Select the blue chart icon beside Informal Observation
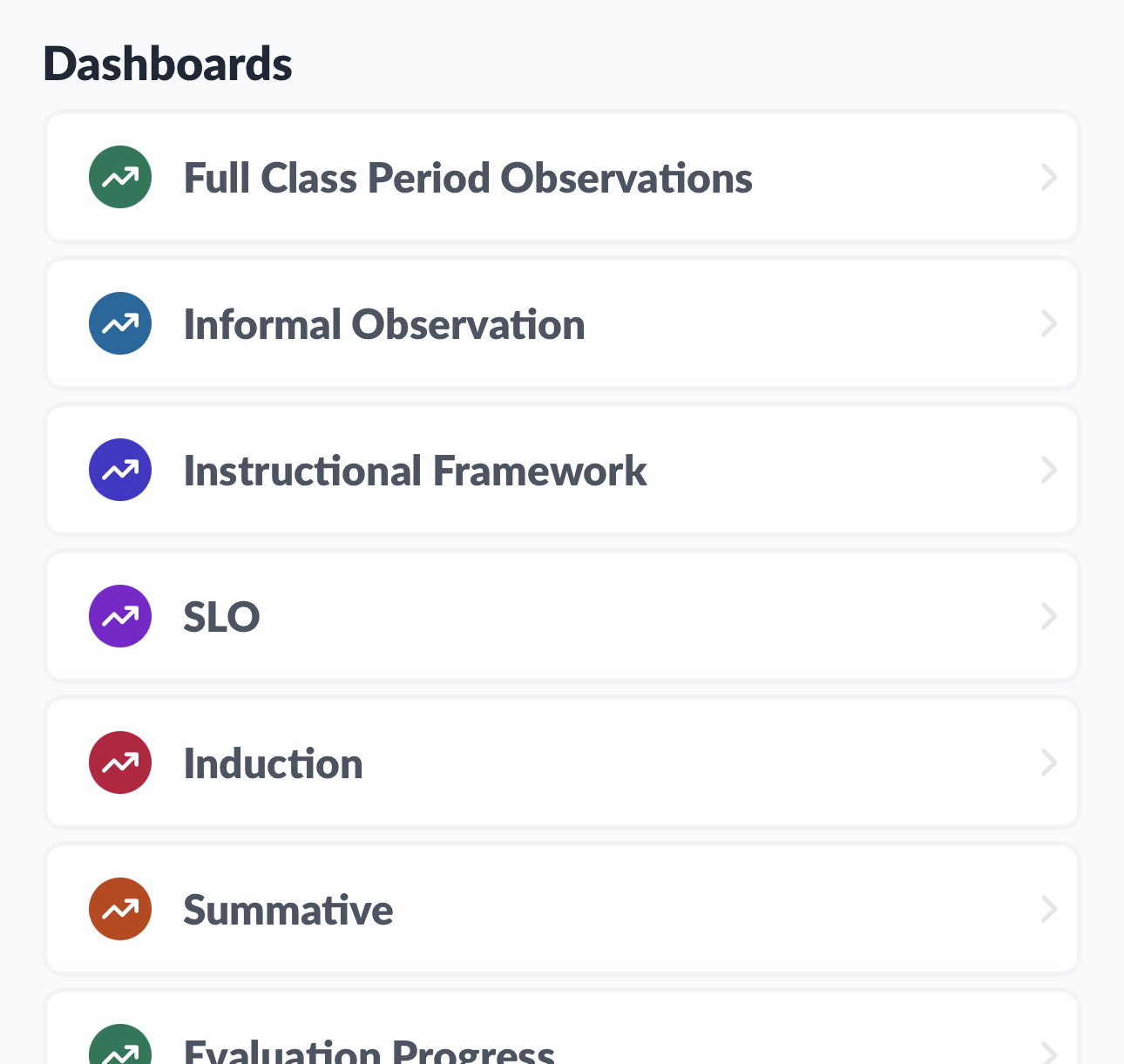The height and width of the screenshot is (1064, 1124). pos(119,323)
